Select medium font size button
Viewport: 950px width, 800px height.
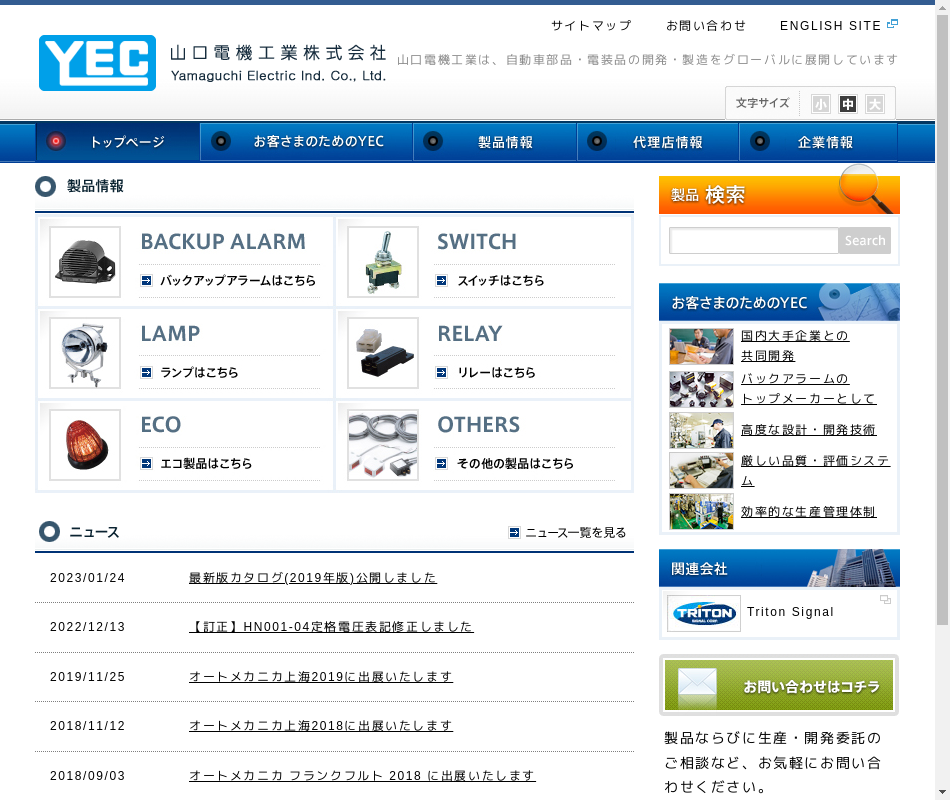click(848, 104)
